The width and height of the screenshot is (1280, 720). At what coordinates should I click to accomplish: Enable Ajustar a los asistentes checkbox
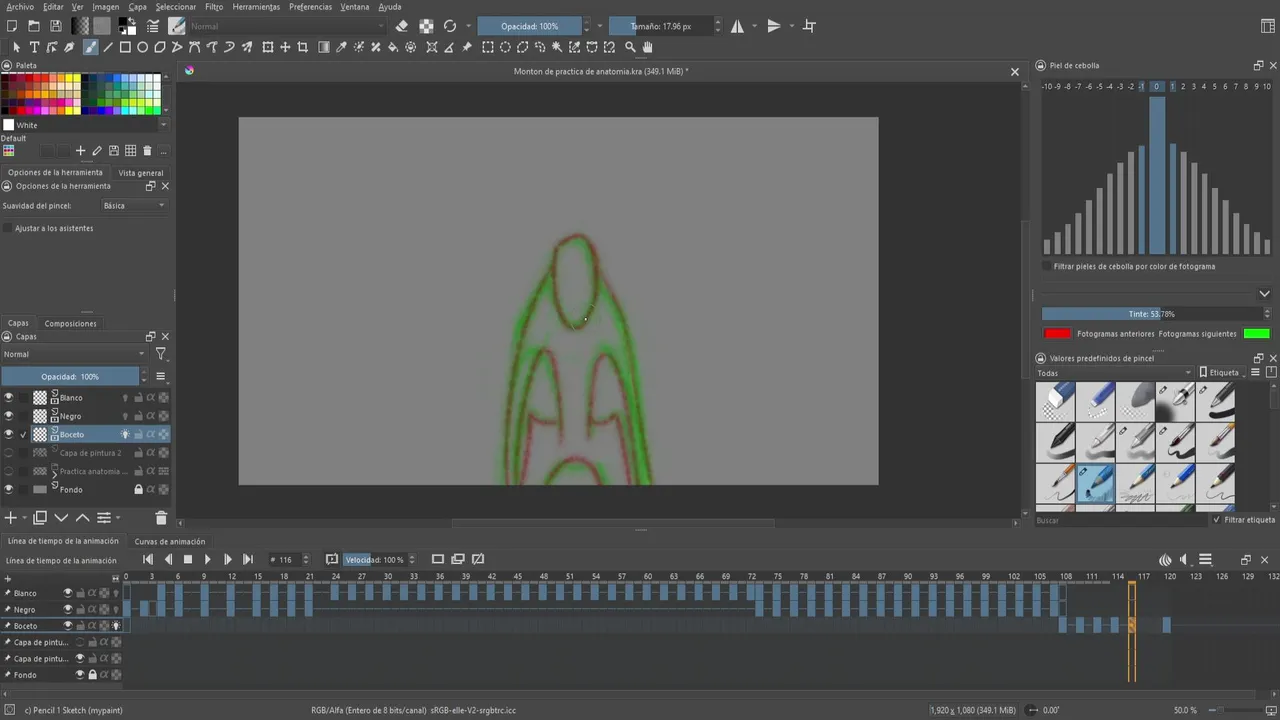pyautogui.click(x=8, y=228)
